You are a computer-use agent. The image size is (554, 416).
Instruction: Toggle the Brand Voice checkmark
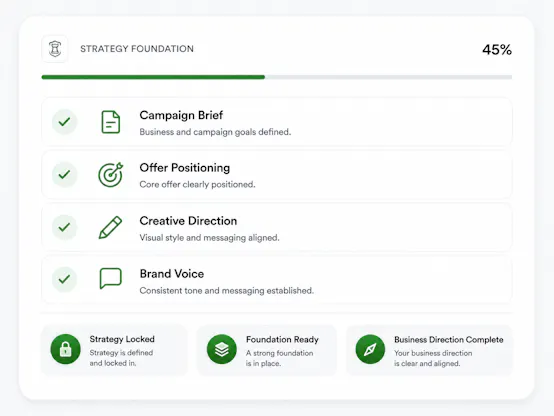(x=64, y=279)
